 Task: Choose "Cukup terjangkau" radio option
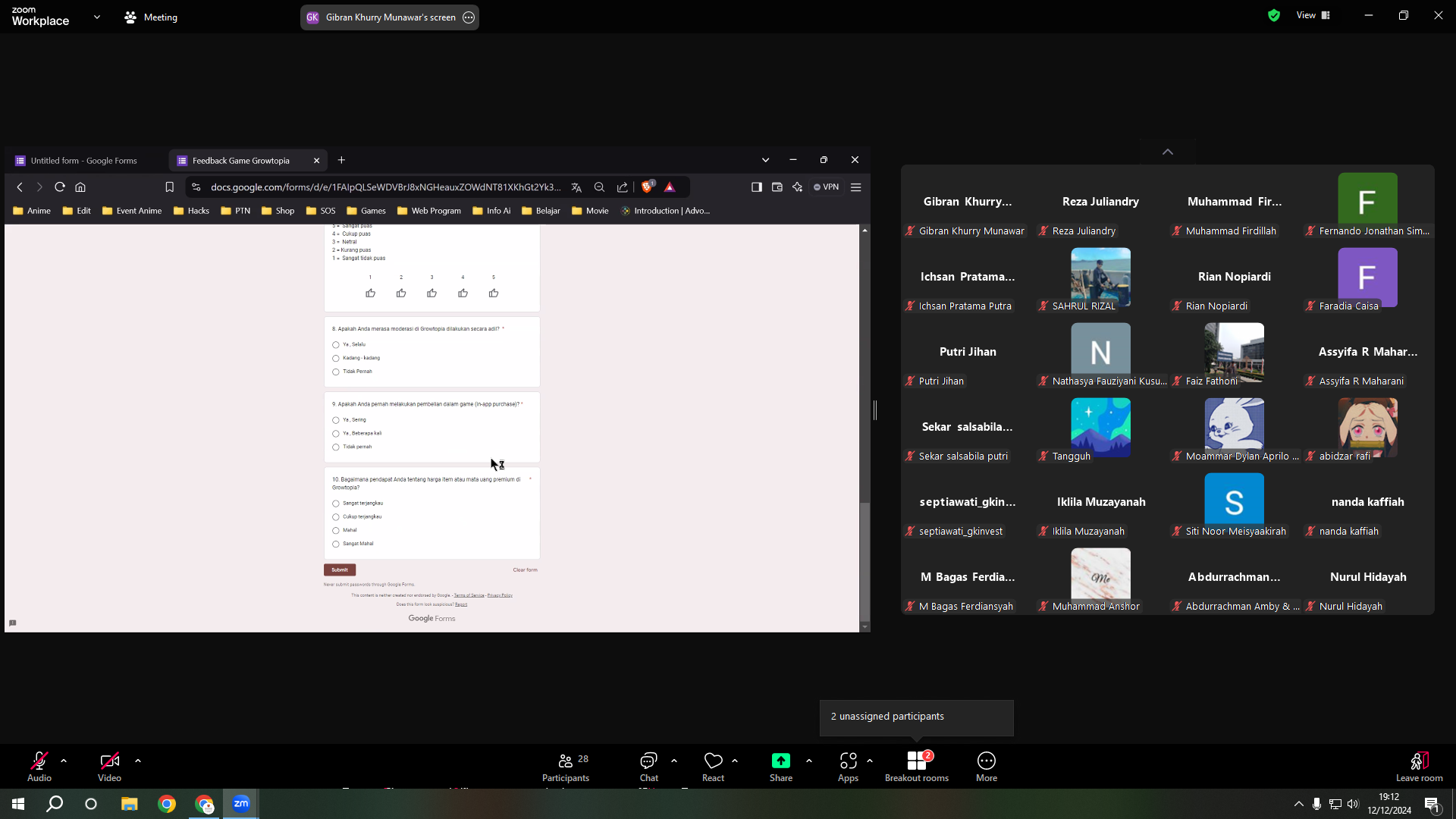336,517
